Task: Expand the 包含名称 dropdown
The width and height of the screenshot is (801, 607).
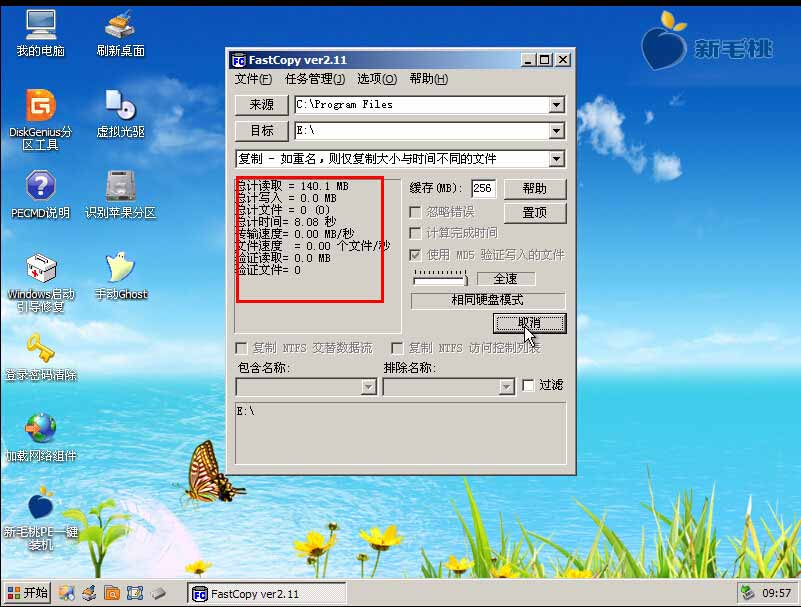Action: pyautogui.click(x=368, y=387)
